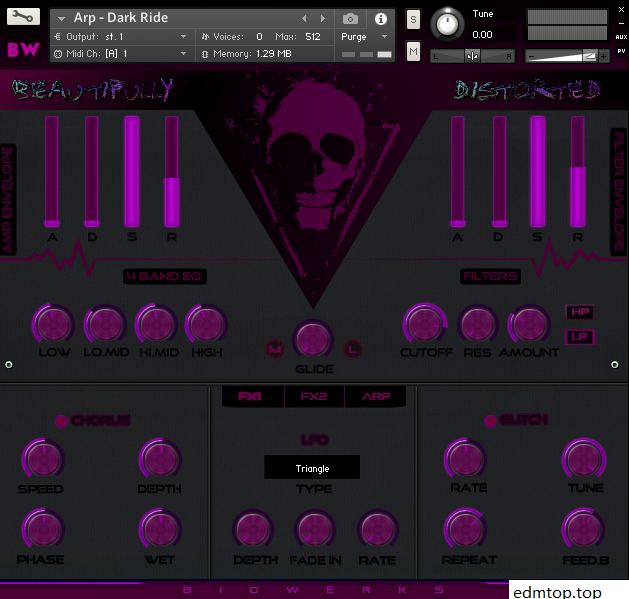Toggle the Chorus power button

pos(61,421)
